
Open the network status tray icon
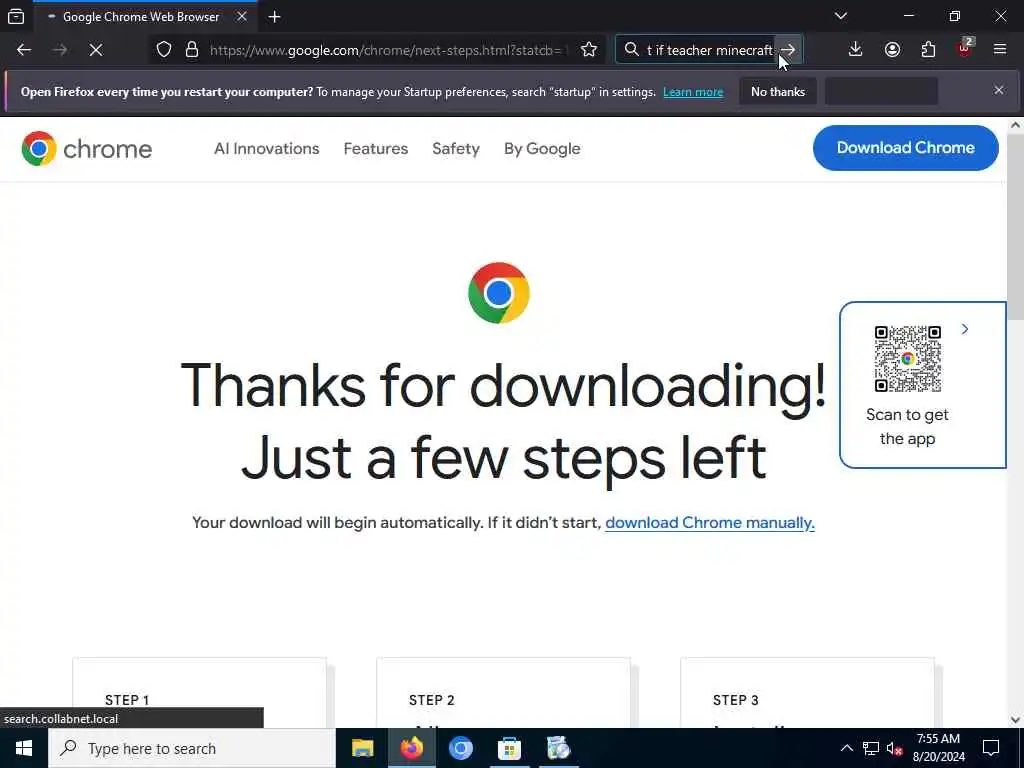point(871,748)
